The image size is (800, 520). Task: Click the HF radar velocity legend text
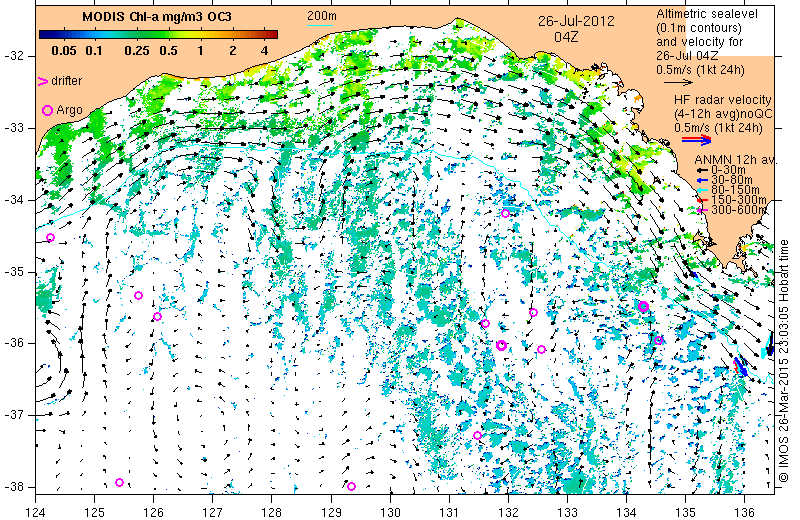pos(722,100)
